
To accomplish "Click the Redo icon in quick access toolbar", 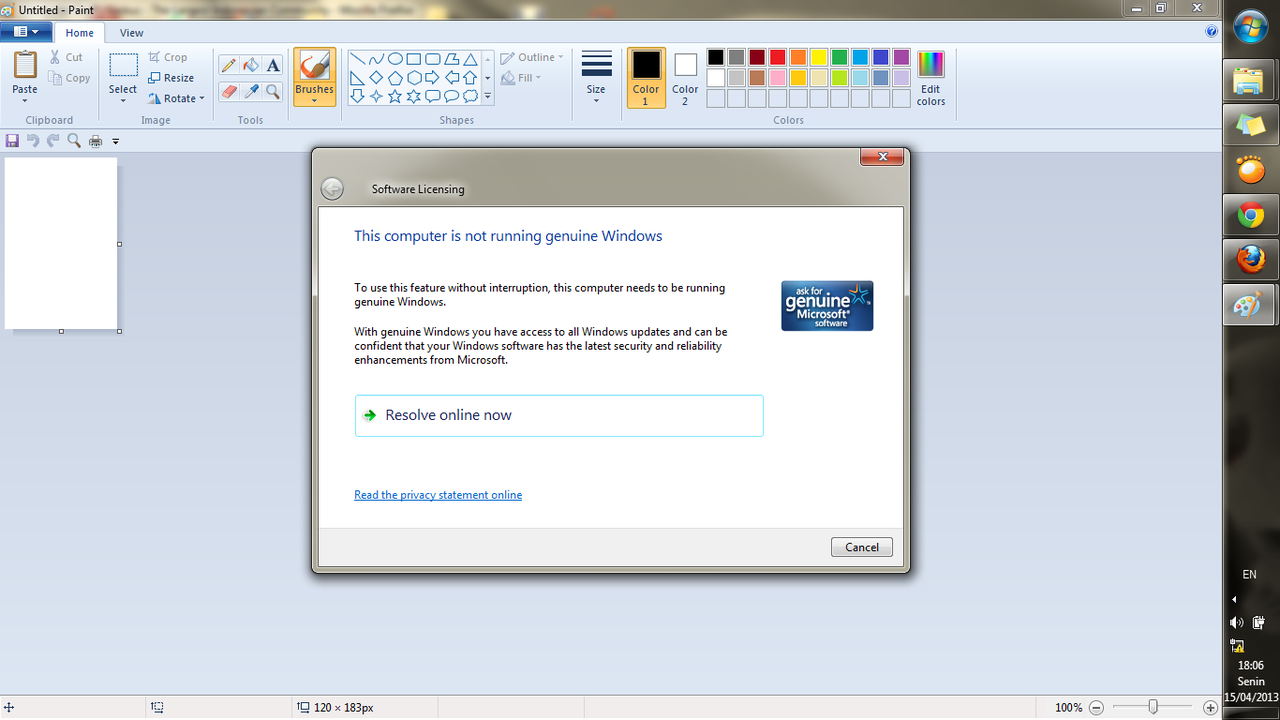I will click(53, 141).
